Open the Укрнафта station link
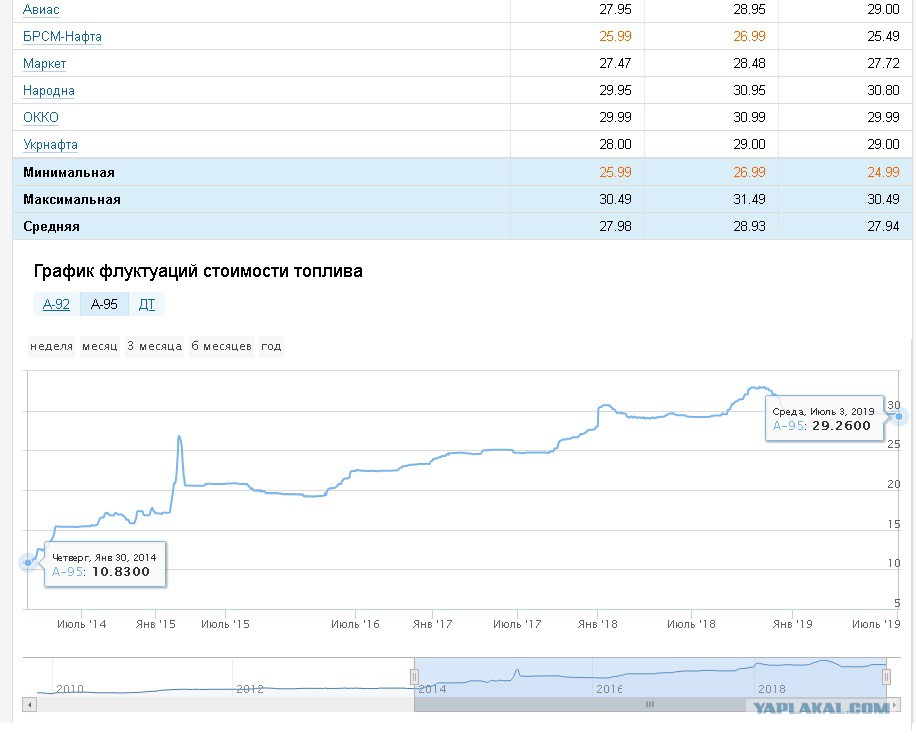 click(x=50, y=144)
